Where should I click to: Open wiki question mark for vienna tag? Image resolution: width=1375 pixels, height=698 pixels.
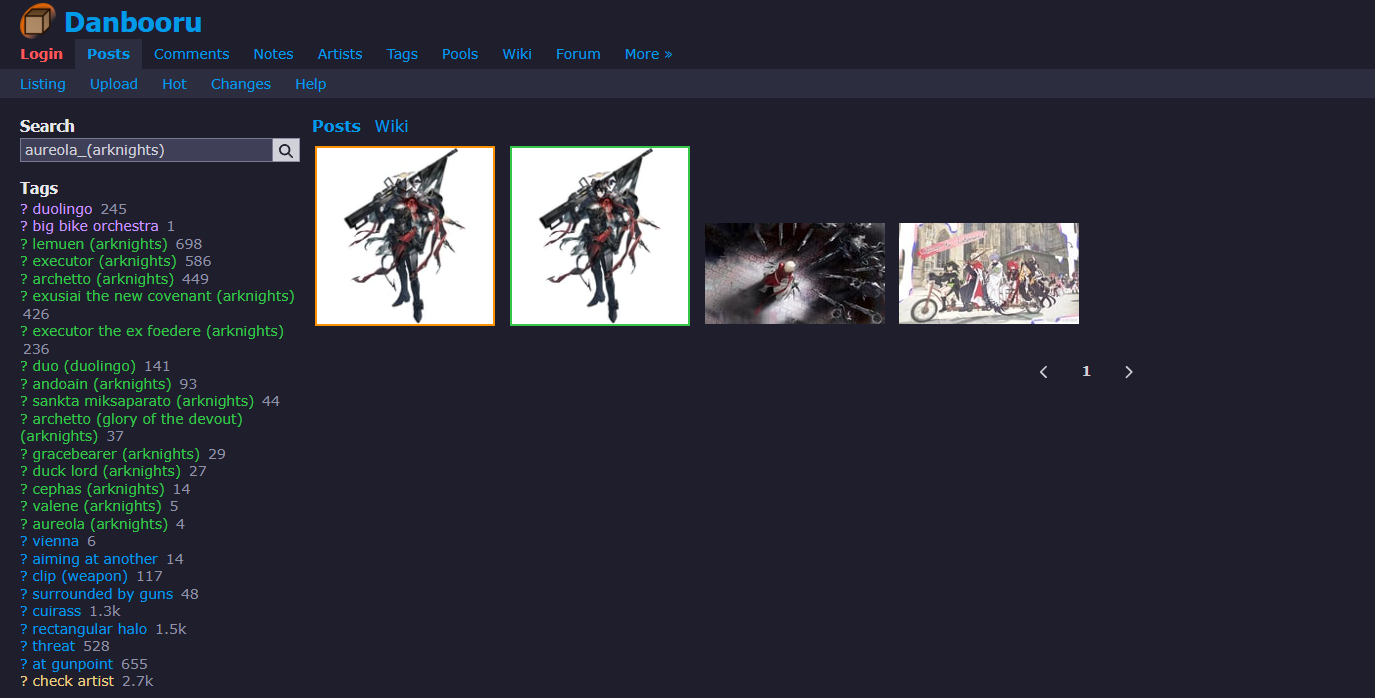[x=24, y=541]
